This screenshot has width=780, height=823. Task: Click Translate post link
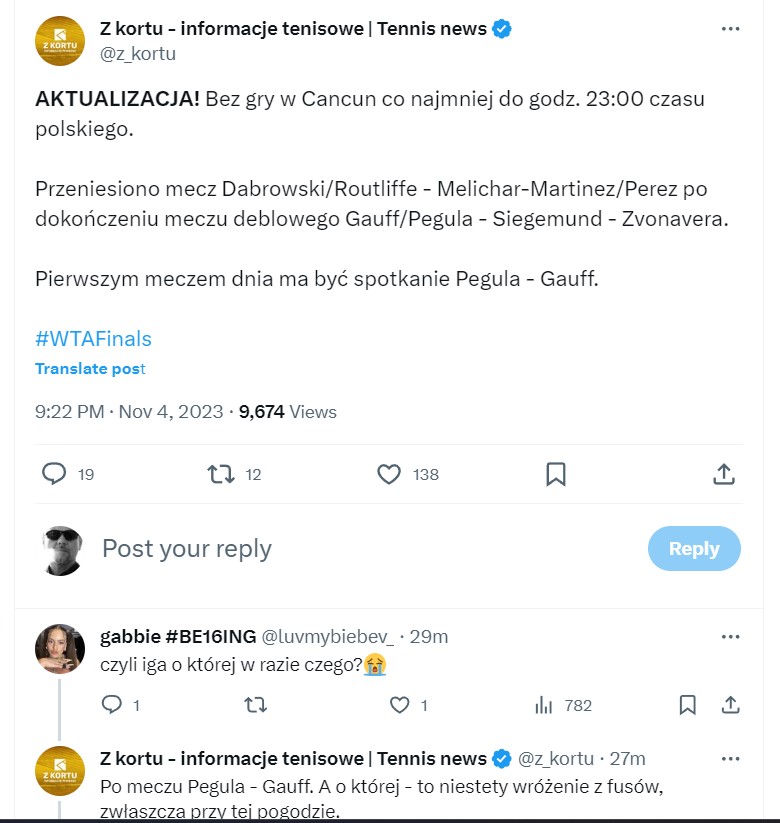(90, 369)
